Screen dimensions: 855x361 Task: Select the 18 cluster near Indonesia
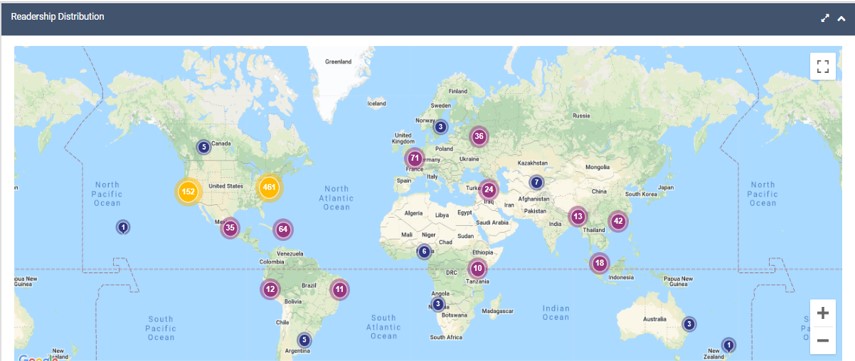tap(600, 263)
